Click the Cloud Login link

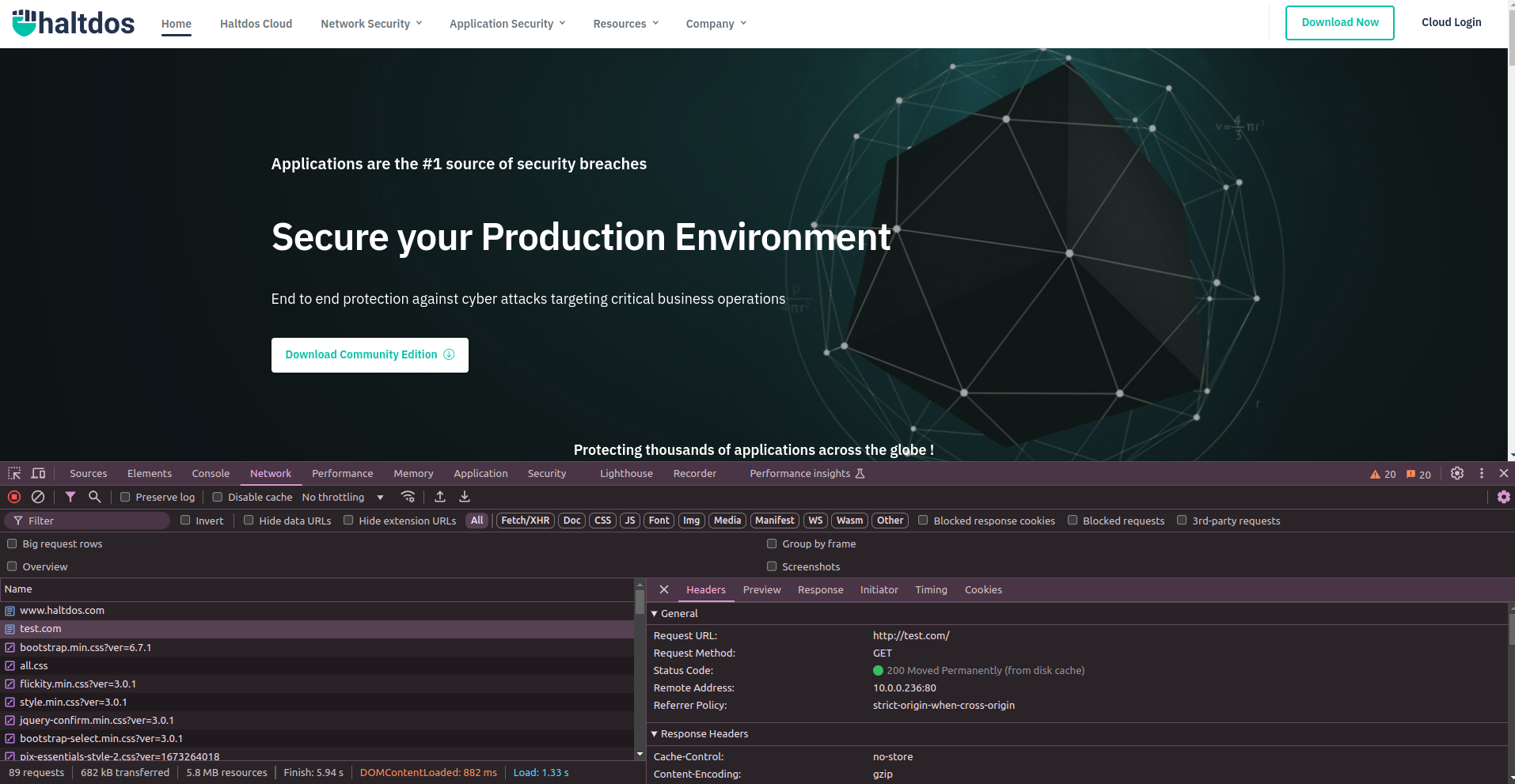[1451, 22]
